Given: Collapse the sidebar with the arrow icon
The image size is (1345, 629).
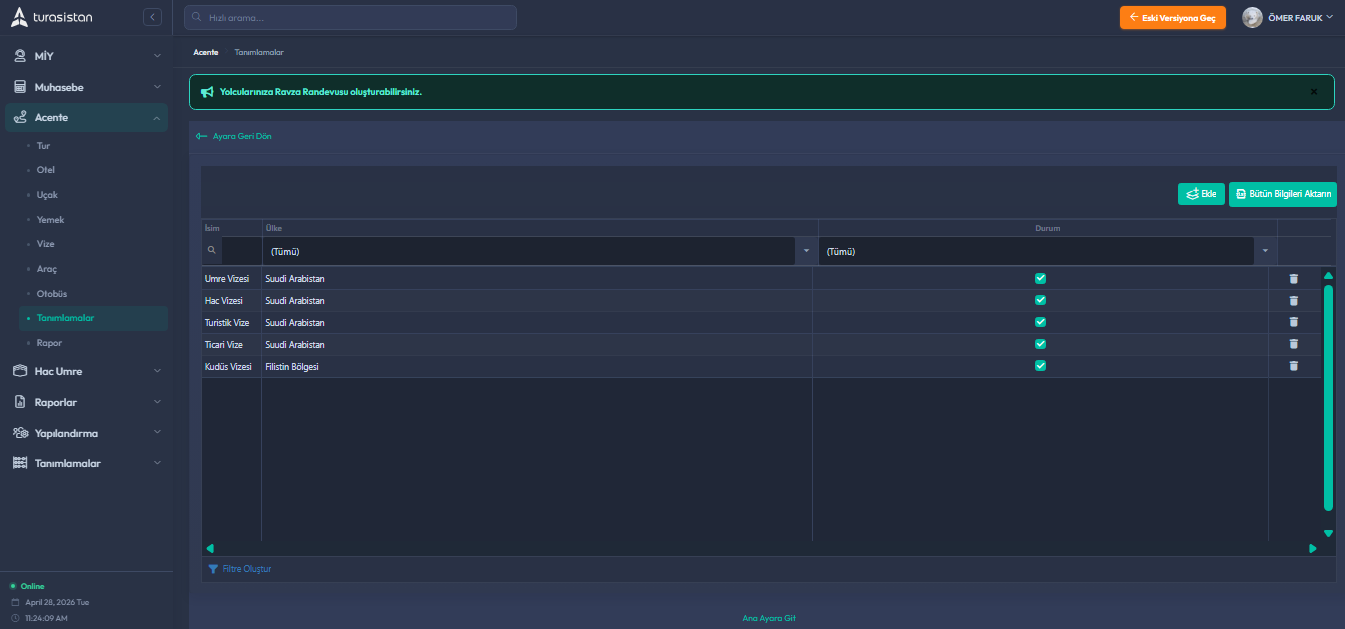Looking at the screenshot, I should click(x=152, y=17).
